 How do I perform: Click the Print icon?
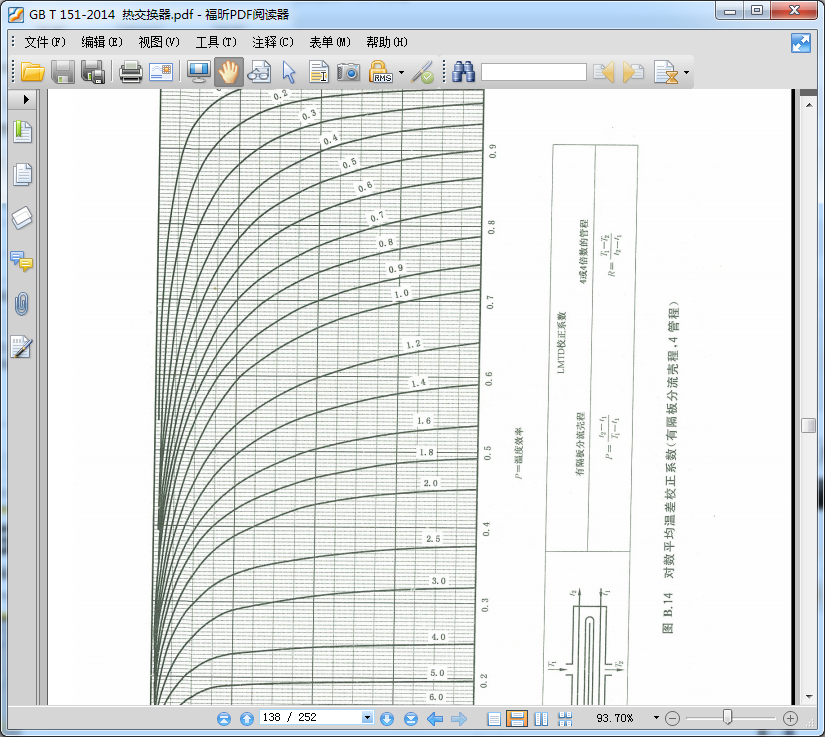[130, 72]
